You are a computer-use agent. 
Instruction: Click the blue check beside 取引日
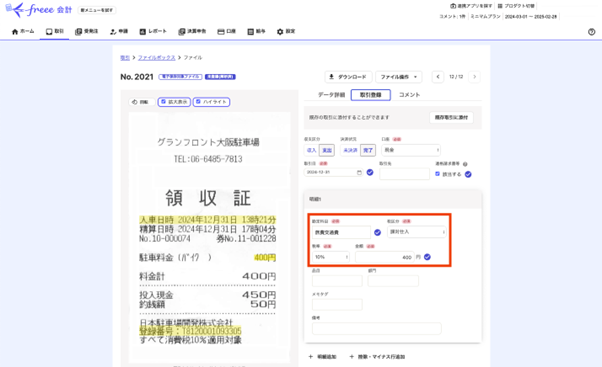[x=370, y=172]
